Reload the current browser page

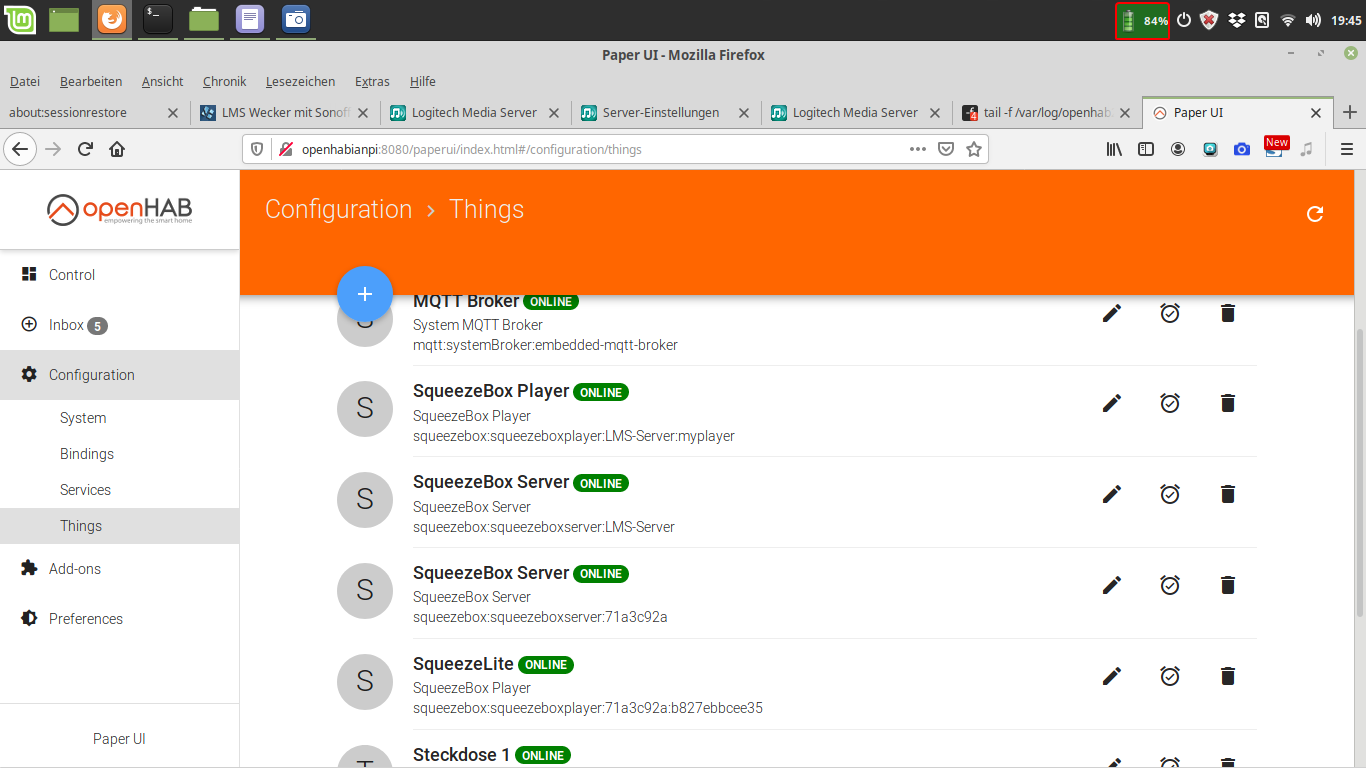pyautogui.click(x=85, y=149)
